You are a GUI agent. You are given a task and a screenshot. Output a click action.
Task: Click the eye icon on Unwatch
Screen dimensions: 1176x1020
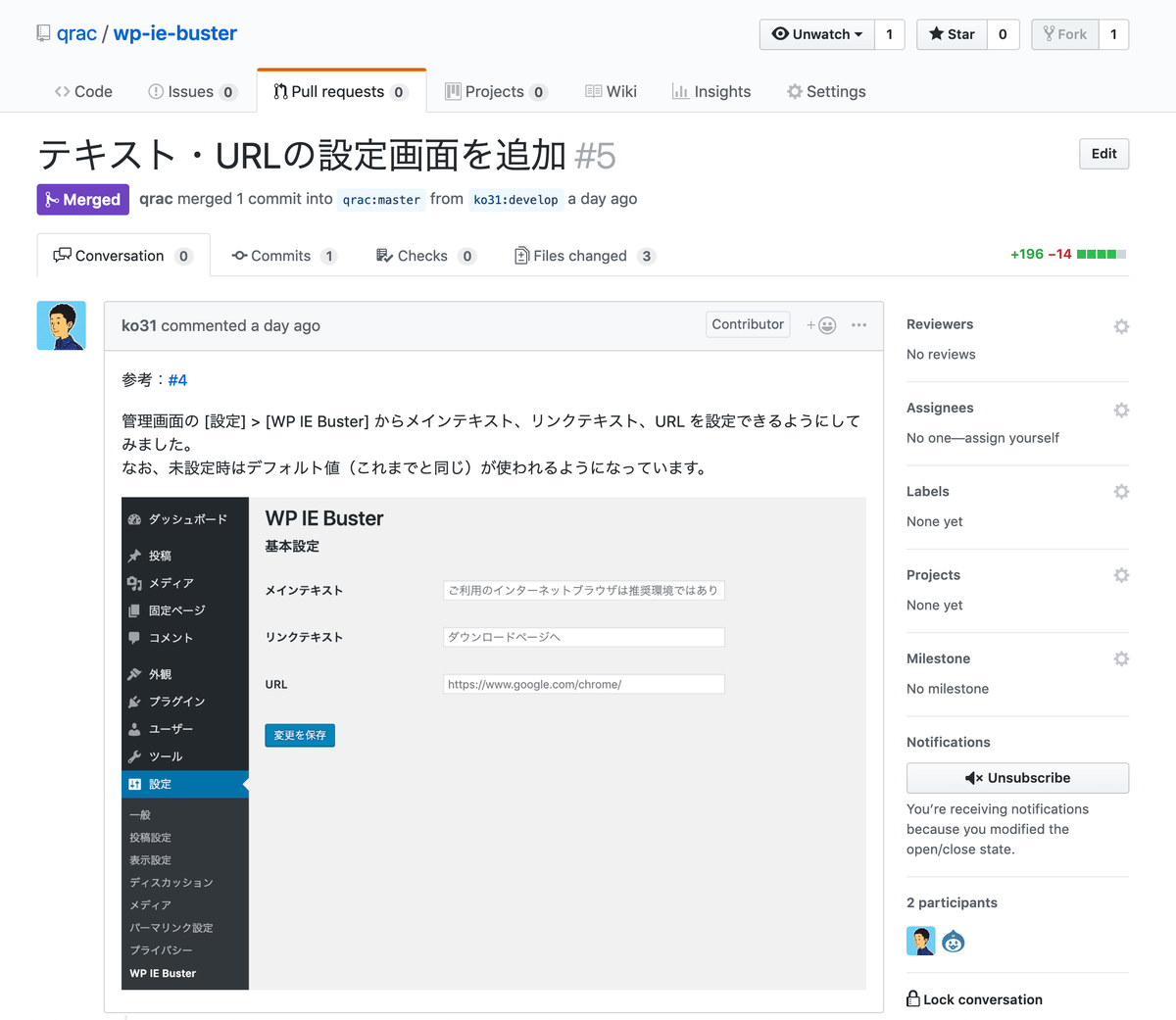coord(780,34)
